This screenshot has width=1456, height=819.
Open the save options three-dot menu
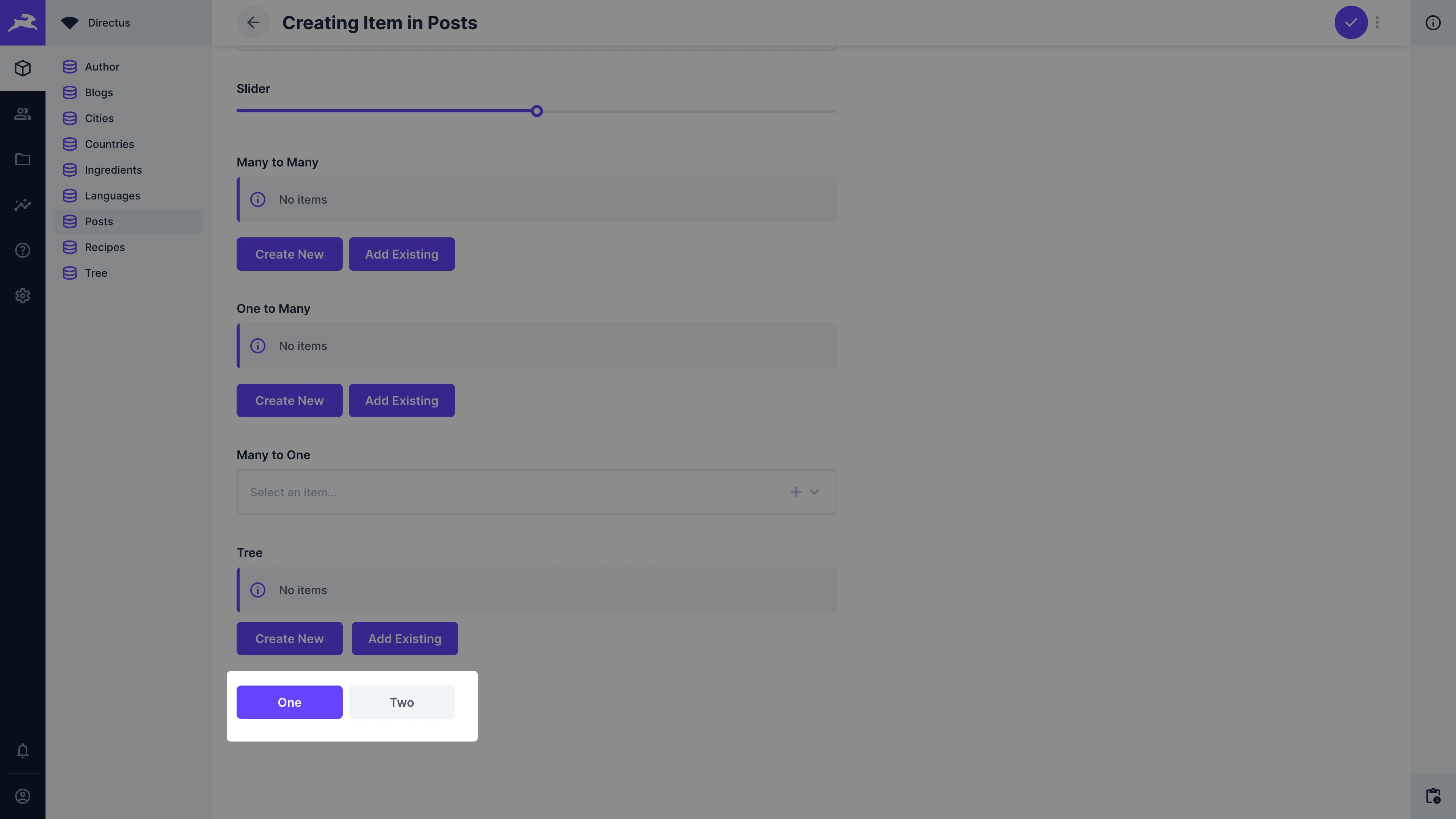pos(1378,23)
